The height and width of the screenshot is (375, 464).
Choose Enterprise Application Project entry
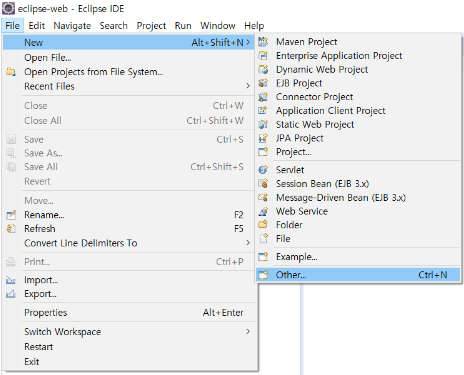(x=358, y=55)
